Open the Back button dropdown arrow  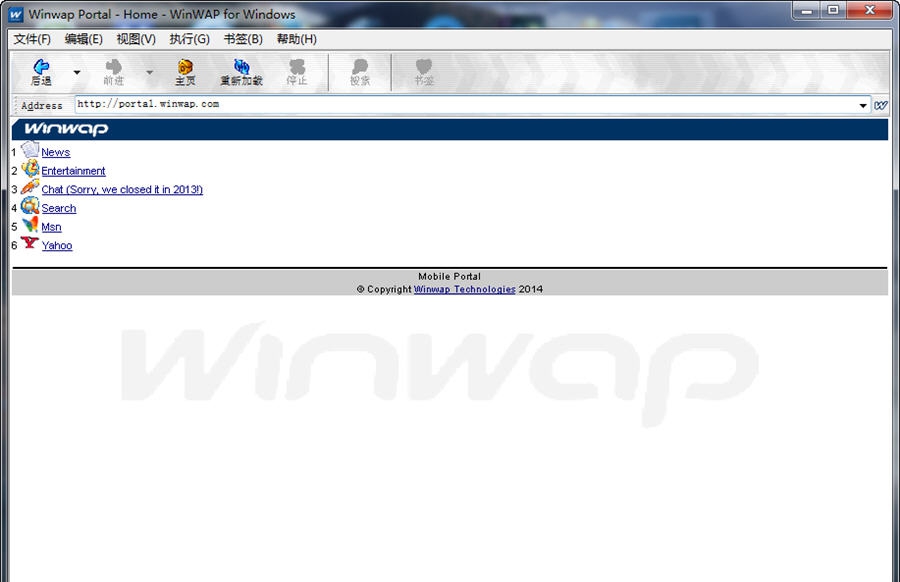[77, 70]
